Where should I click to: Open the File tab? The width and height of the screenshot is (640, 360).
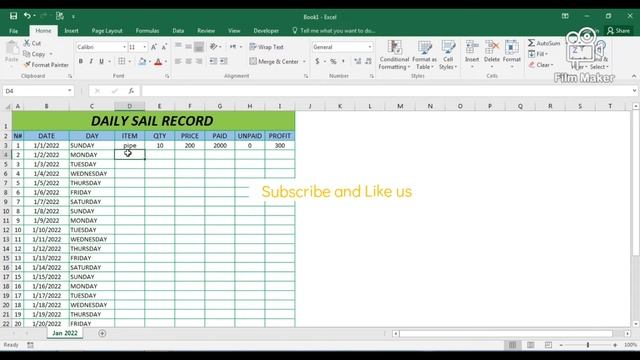(x=13, y=31)
